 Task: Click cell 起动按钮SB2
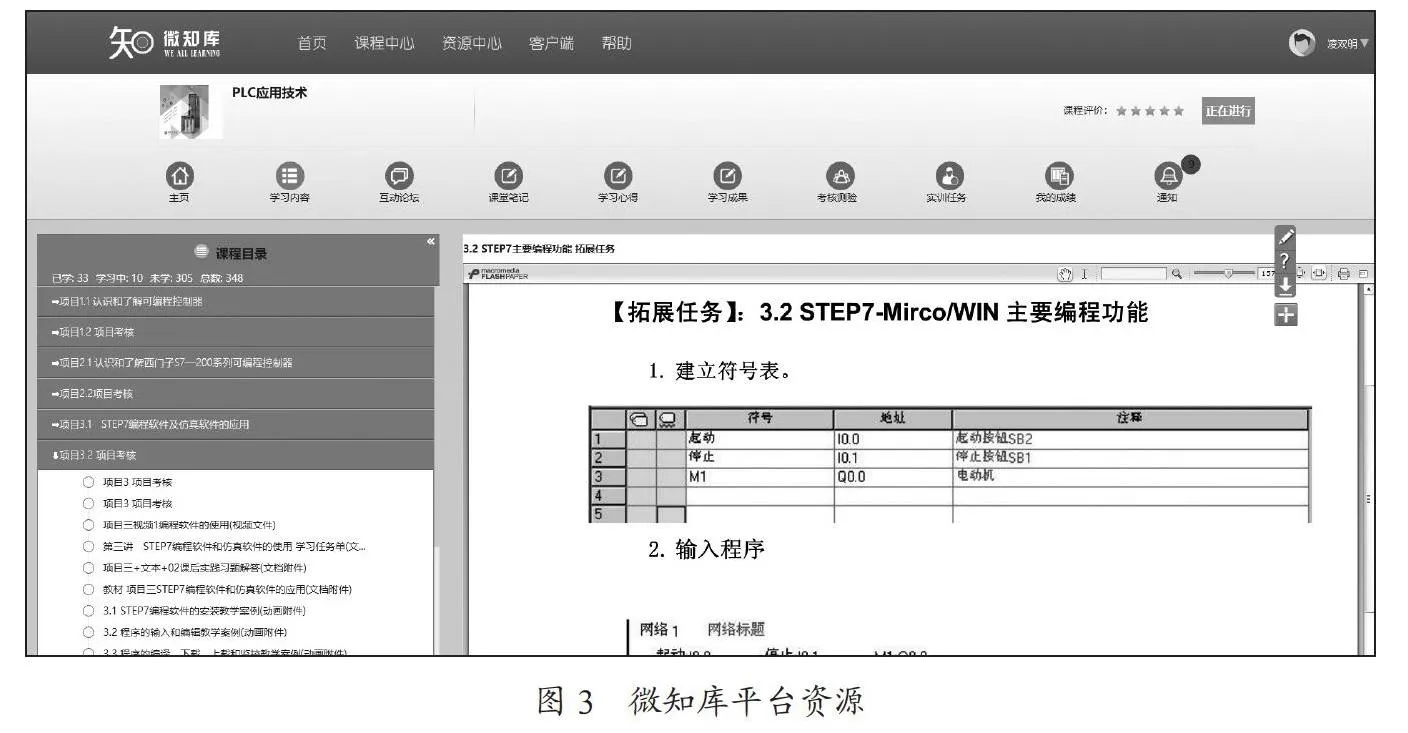1130,439
